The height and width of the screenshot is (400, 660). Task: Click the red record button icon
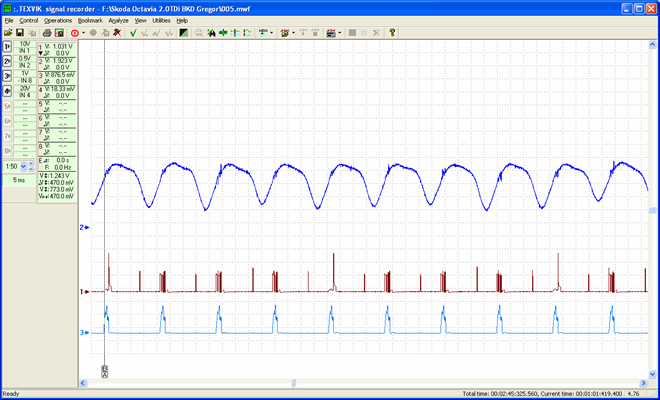tap(75, 33)
